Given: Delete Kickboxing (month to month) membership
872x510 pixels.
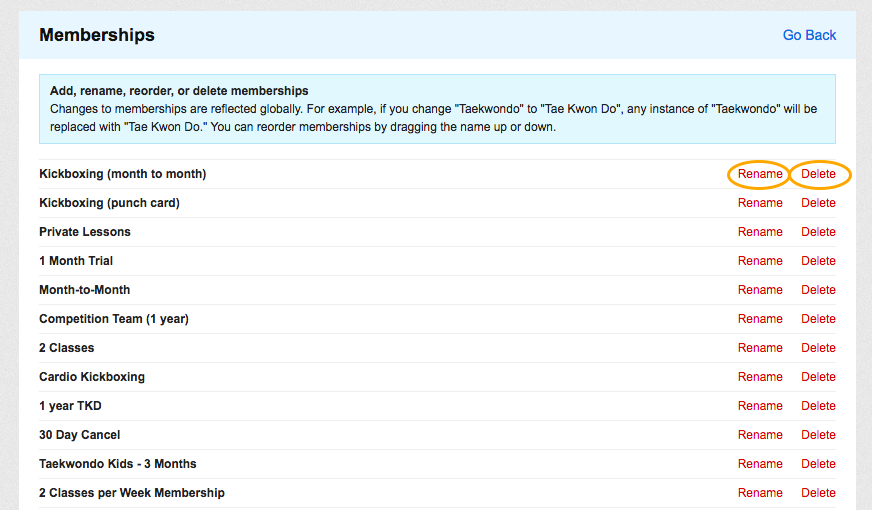Looking at the screenshot, I should [818, 174].
